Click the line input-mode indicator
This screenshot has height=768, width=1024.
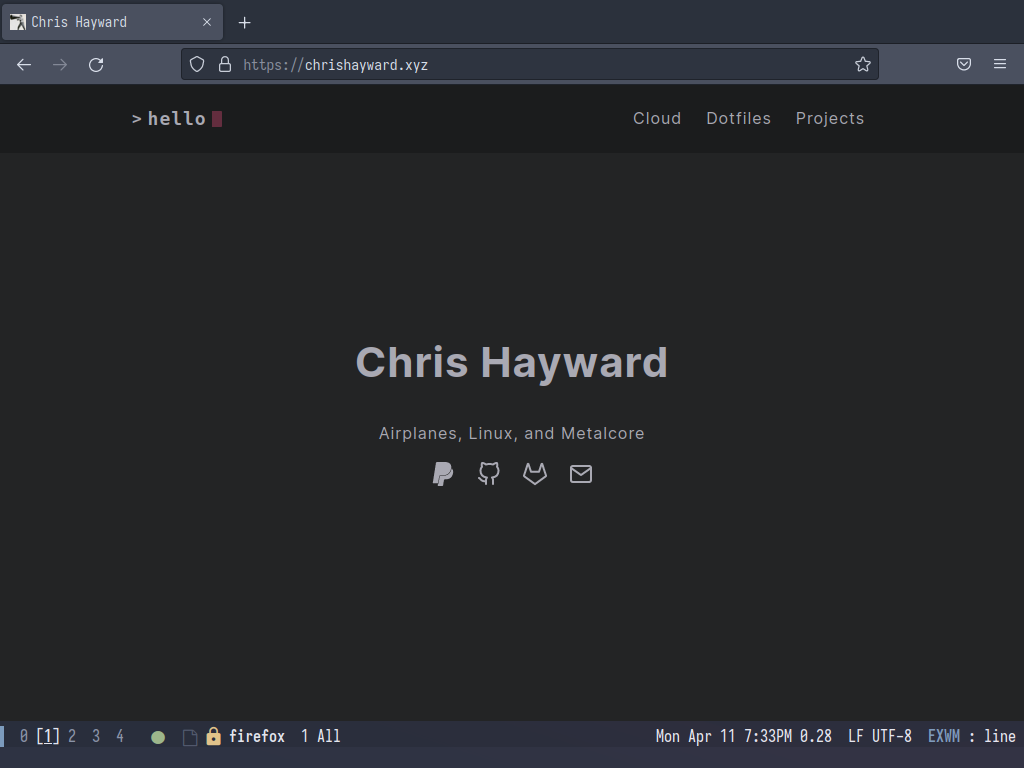click(x=1000, y=737)
